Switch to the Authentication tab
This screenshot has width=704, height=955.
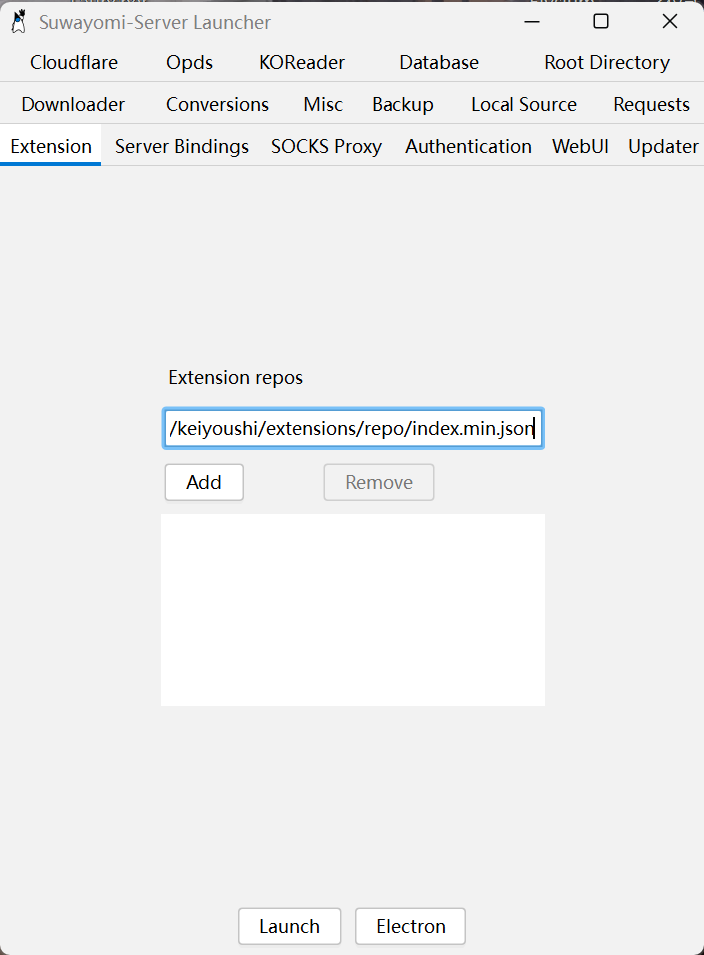(468, 146)
